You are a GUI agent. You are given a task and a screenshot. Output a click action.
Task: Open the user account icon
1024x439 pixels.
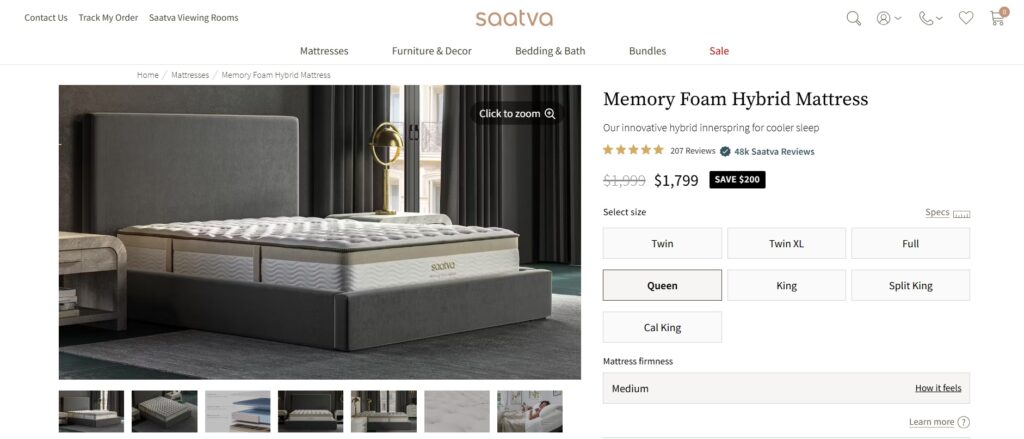884,18
